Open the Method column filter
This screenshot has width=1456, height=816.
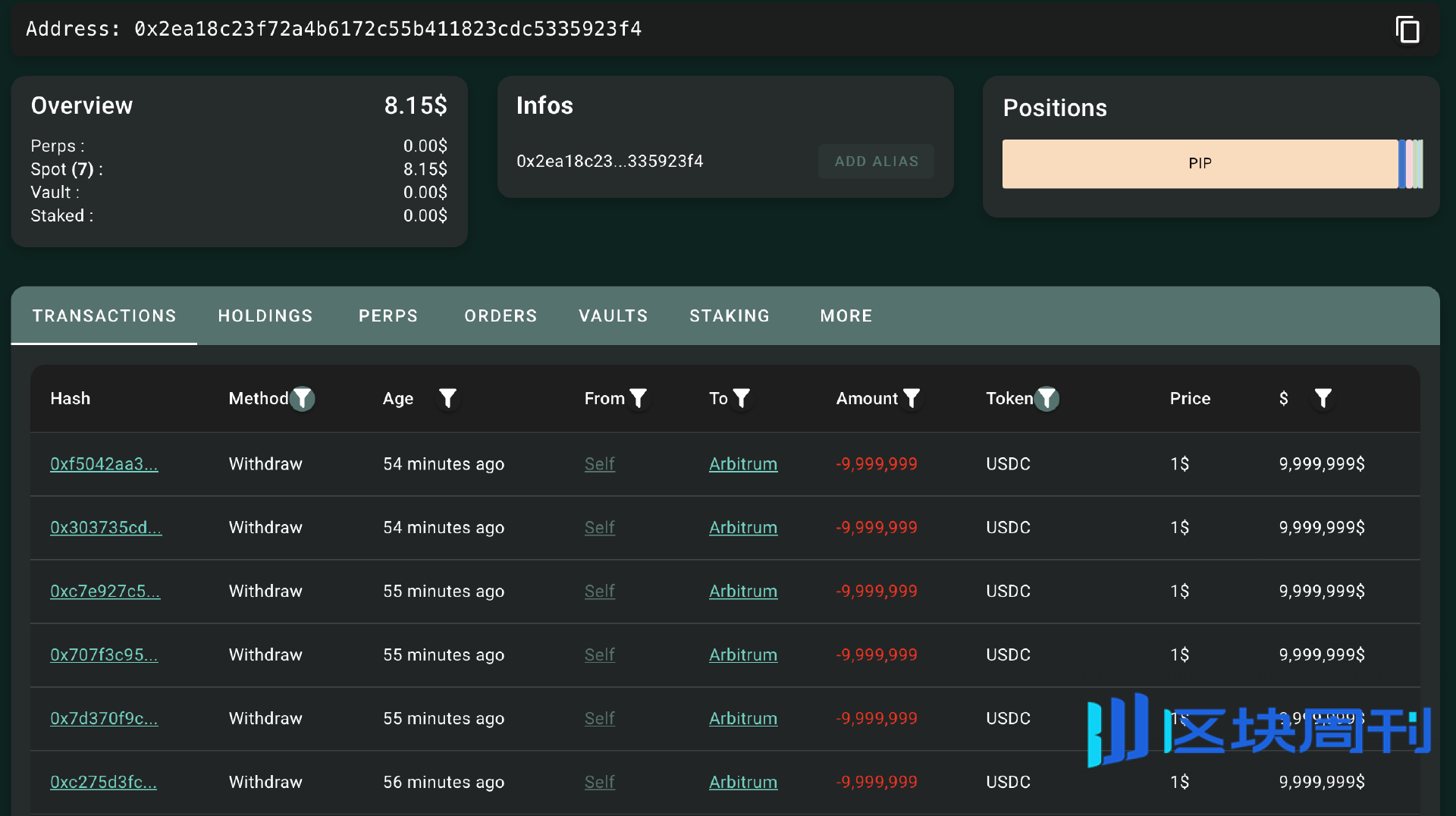tap(302, 398)
